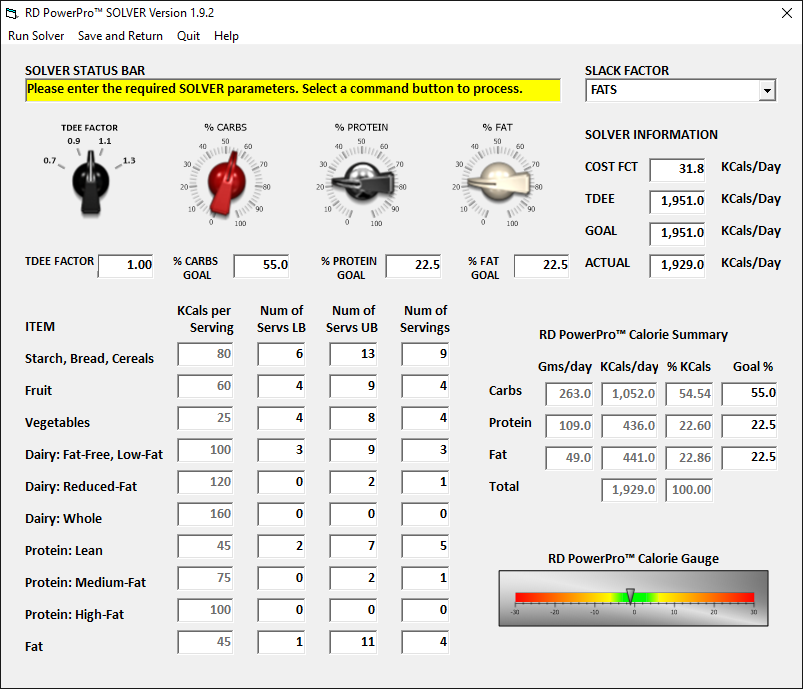
Task: Choose Quit from the menu bar
Action: [188, 36]
